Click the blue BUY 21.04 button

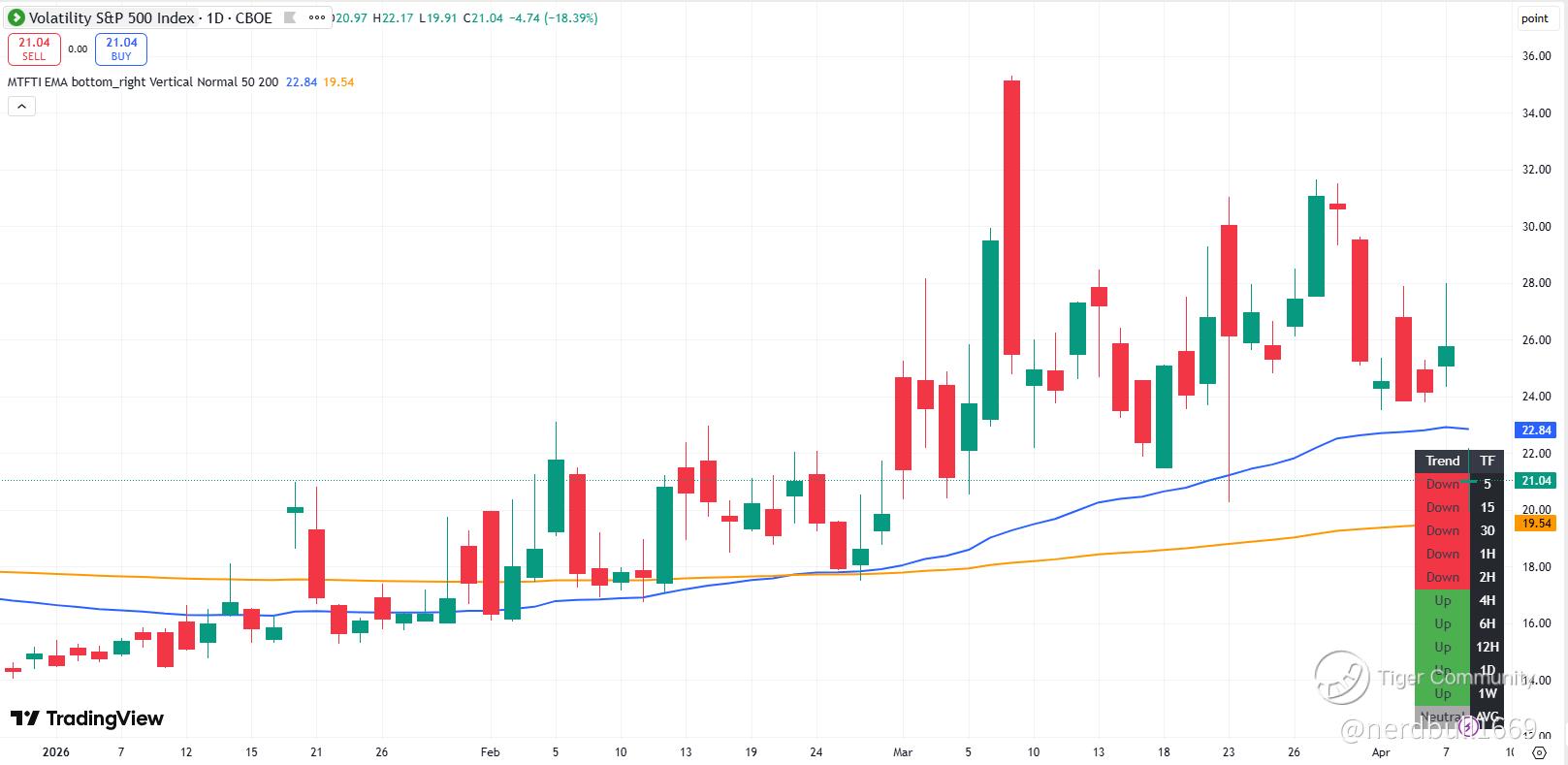coord(121,48)
